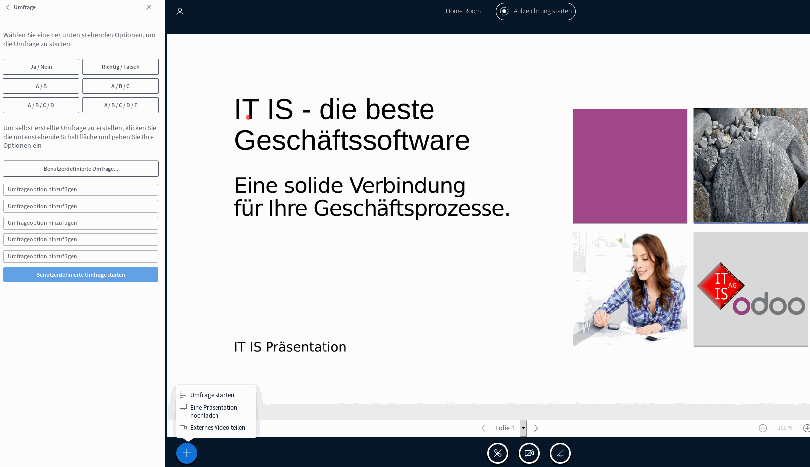Toggle screen sharing button
This screenshot has height=467, width=810.
[x=560, y=454]
